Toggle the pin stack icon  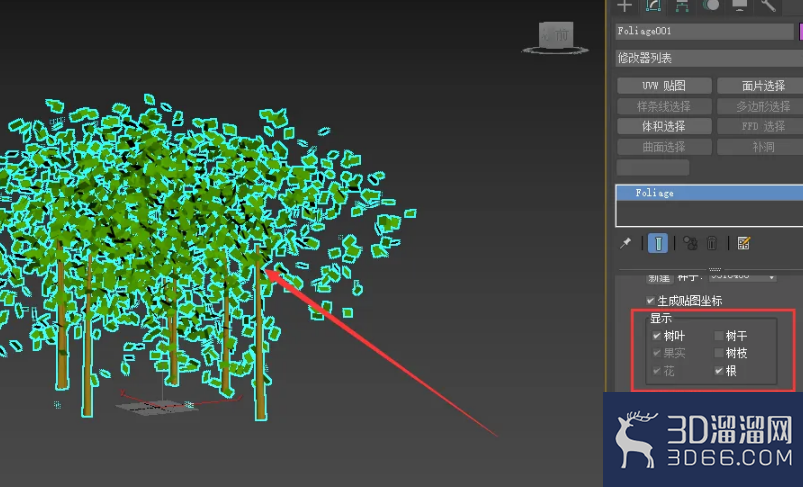pos(625,243)
